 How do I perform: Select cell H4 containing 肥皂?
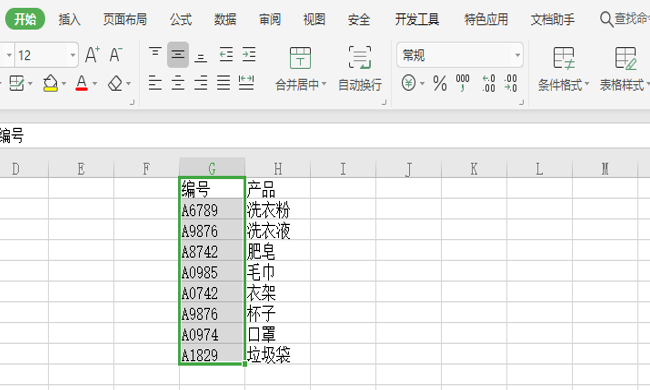pos(277,251)
